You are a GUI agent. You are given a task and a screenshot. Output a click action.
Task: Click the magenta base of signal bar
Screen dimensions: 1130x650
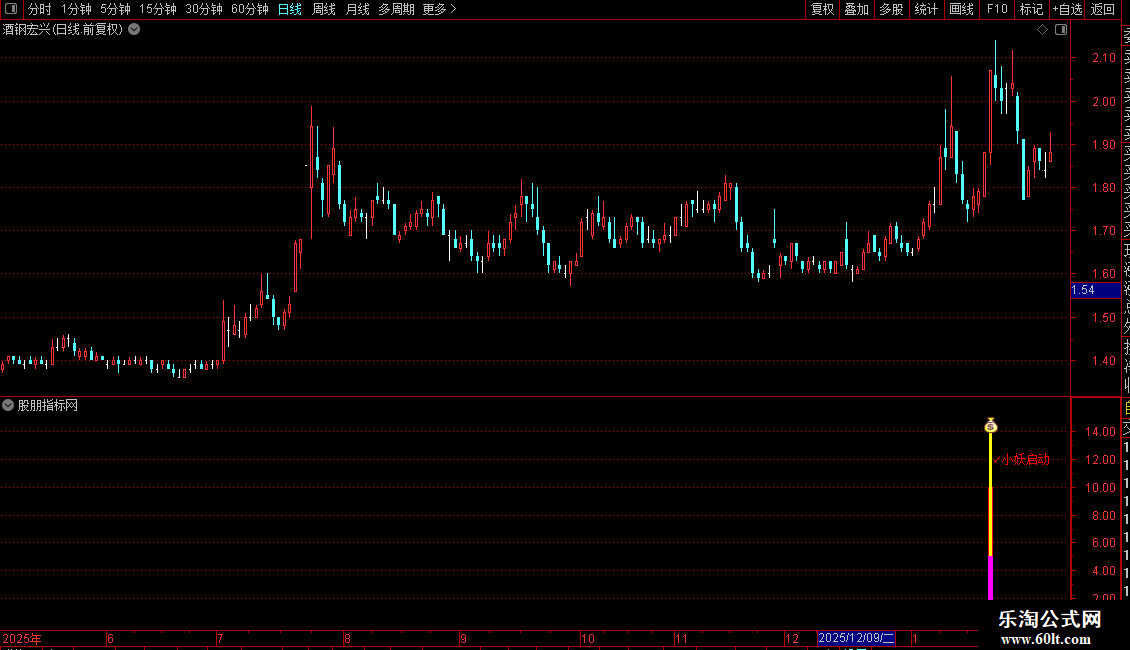tap(990, 577)
